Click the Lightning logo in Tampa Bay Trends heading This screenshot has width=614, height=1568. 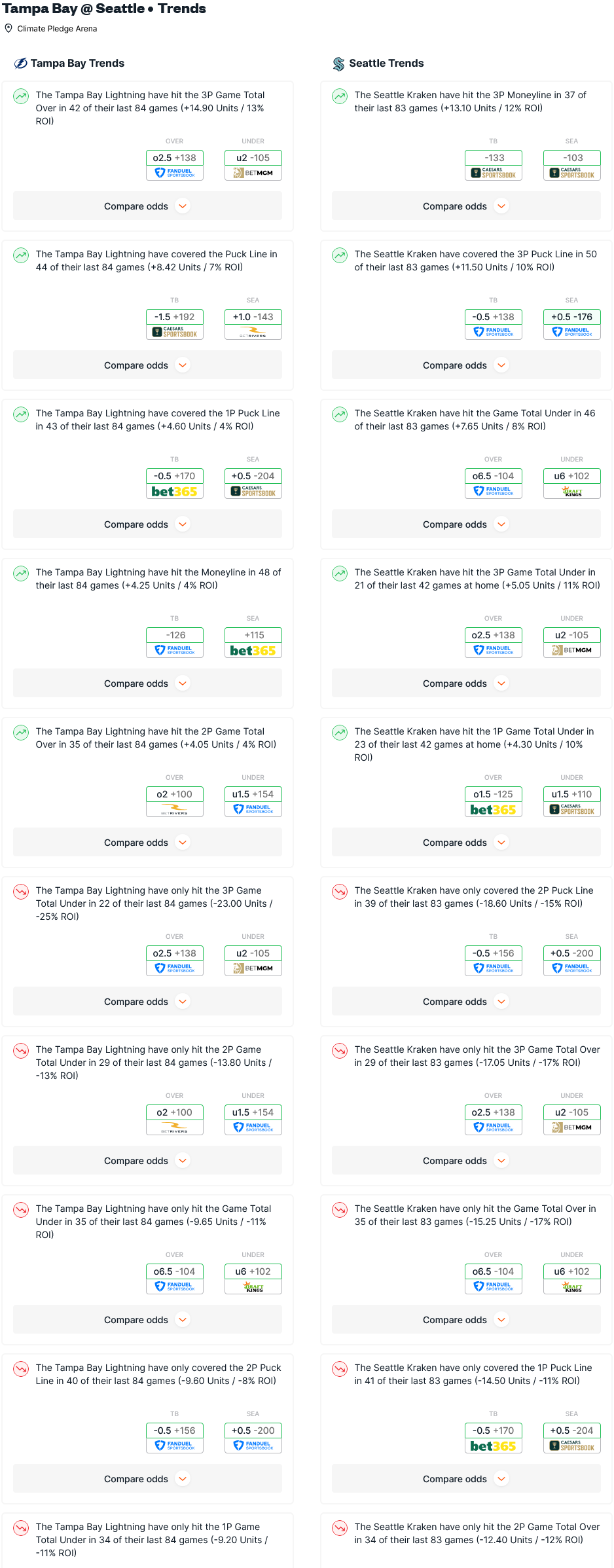pyautogui.click(x=21, y=64)
